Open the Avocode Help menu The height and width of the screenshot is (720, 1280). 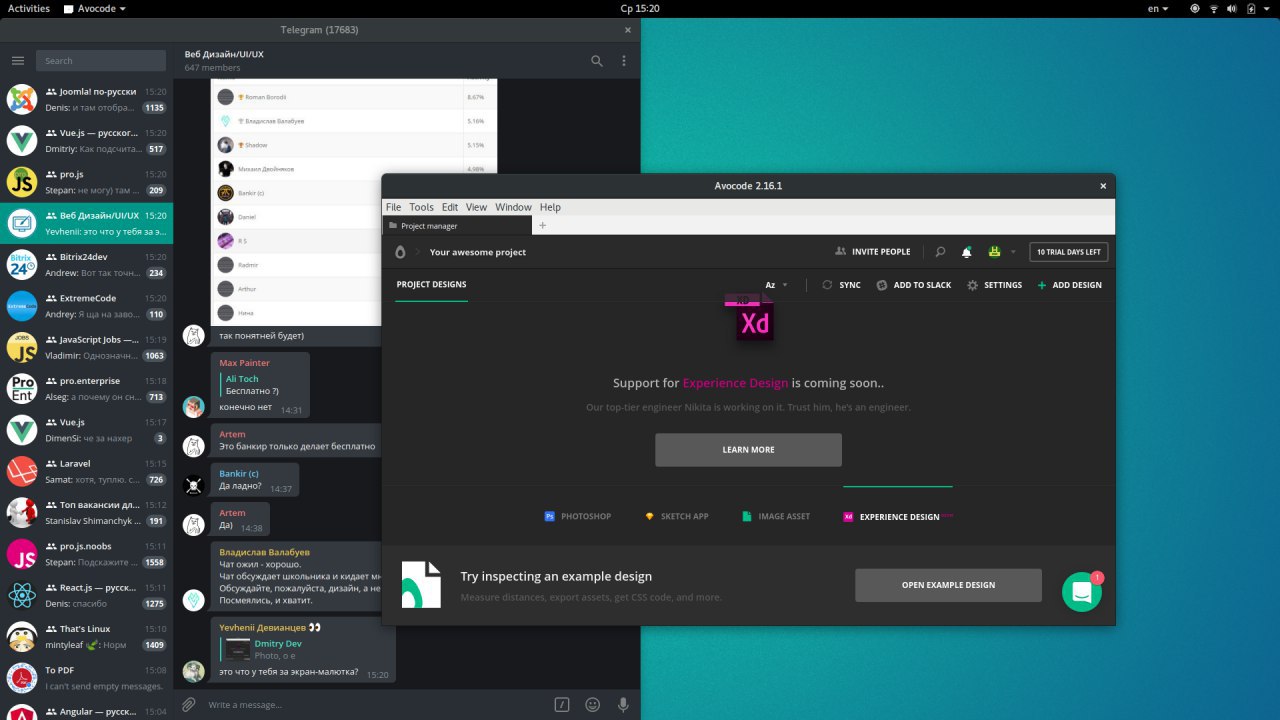(x=550, y=207)
